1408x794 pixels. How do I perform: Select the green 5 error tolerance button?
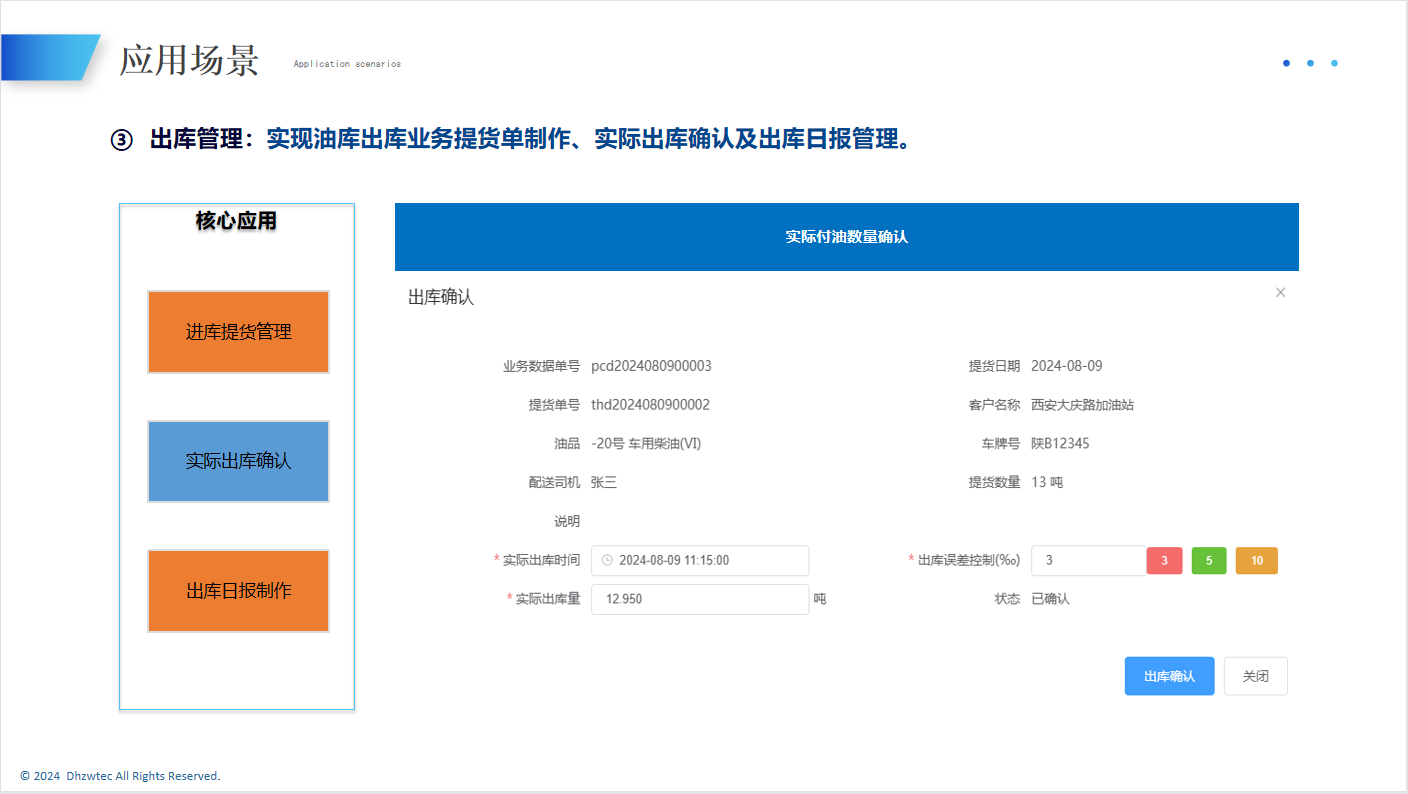1209,561
